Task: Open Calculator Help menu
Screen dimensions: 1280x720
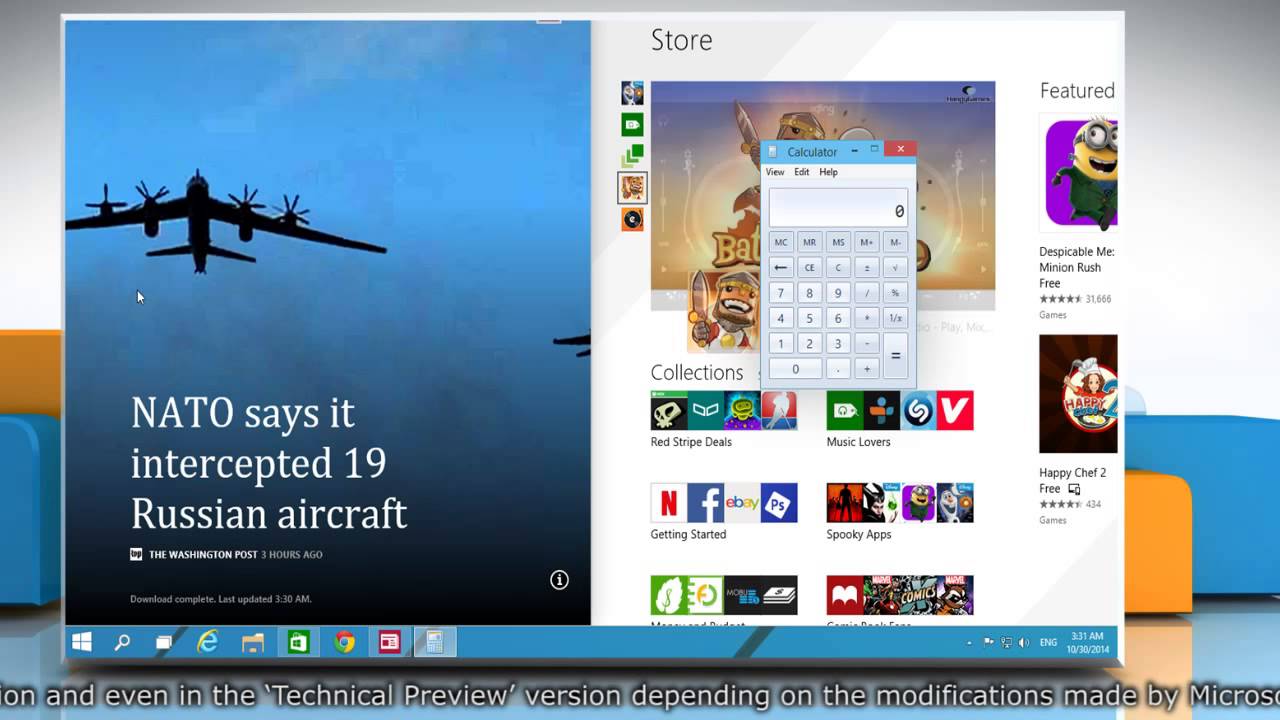Action: (x=828, y=172)
